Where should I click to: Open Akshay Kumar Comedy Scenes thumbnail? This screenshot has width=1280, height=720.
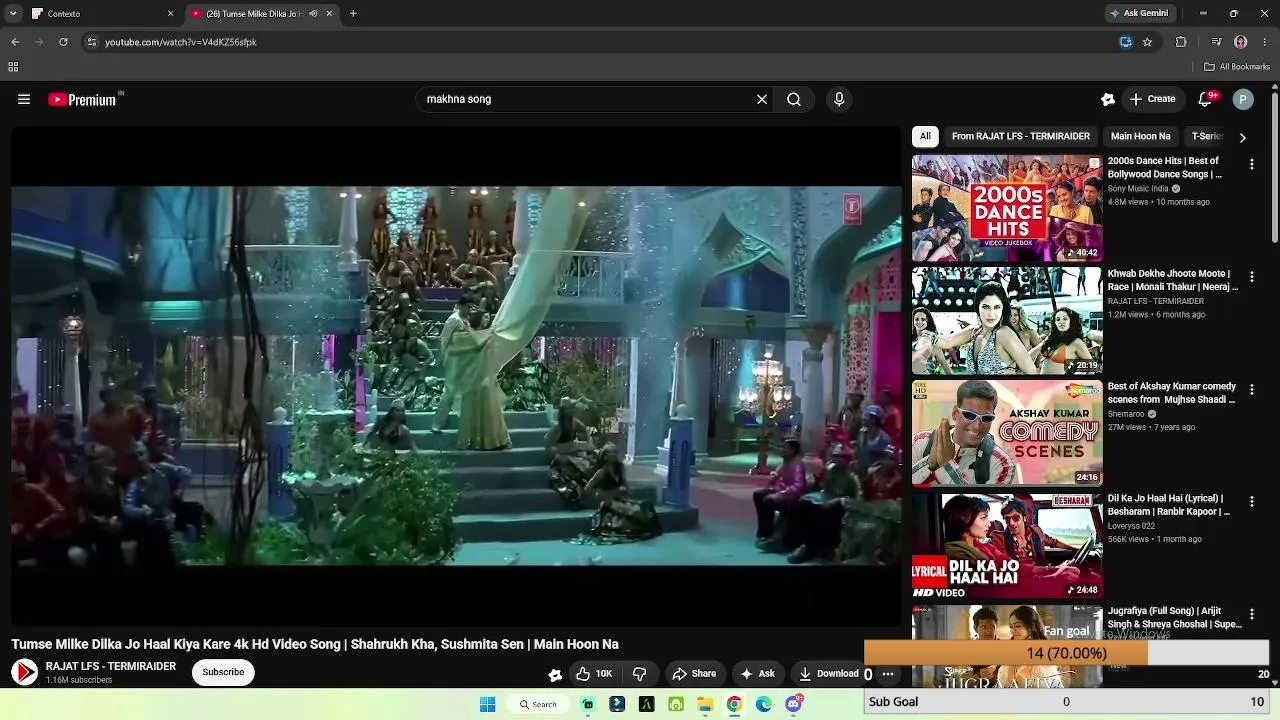click(1007, 433)
